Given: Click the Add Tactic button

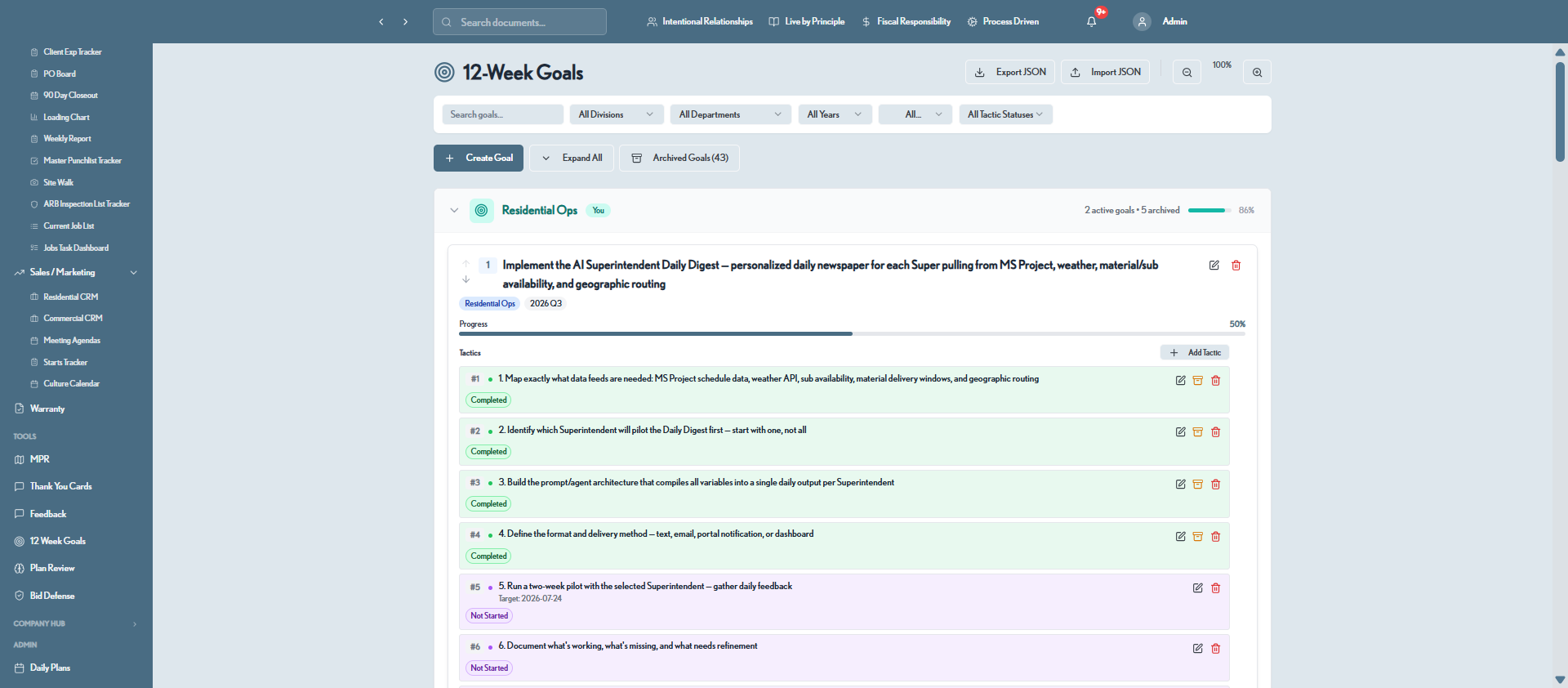Looking at the screenshot, I should tap(1195, 353).
